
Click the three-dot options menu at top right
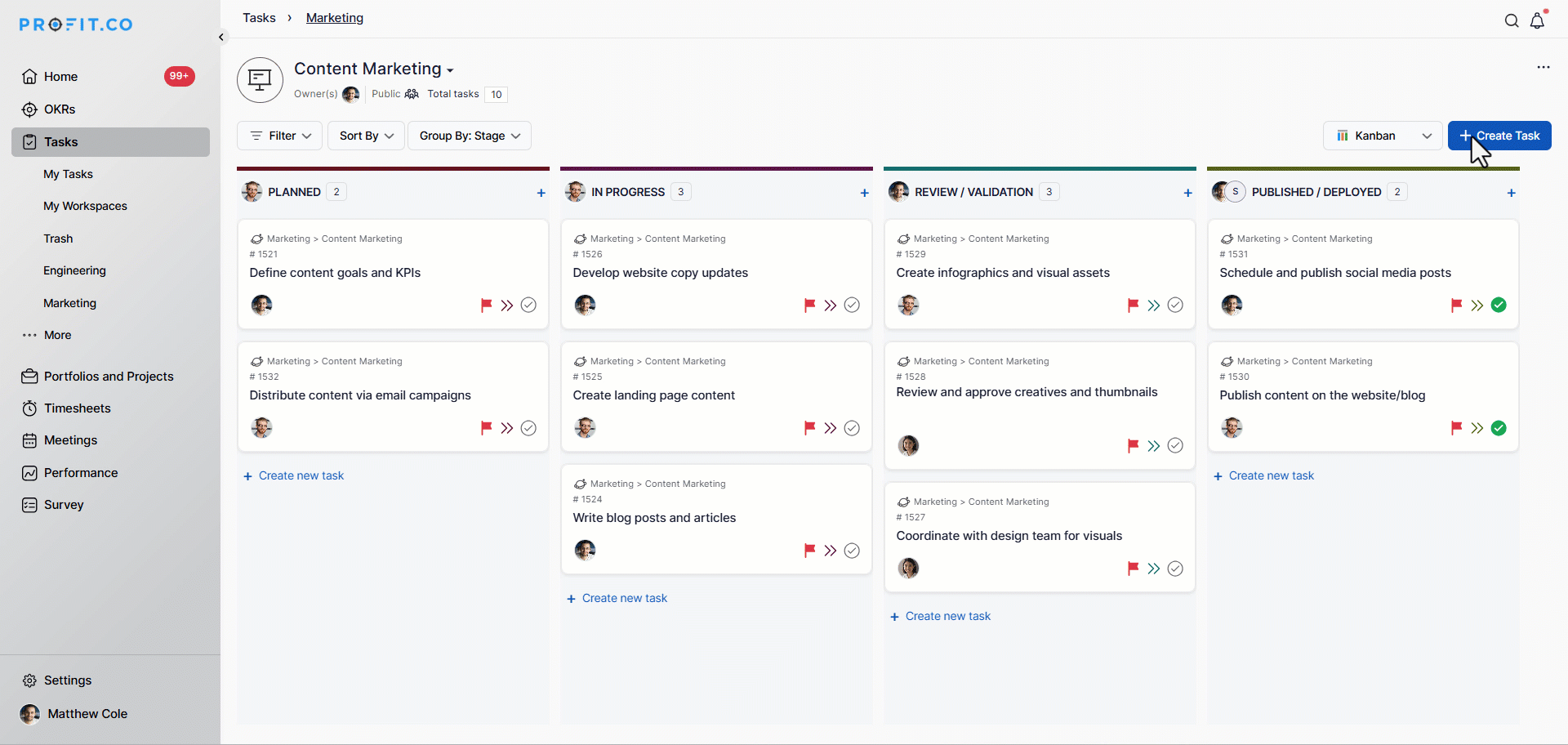point(1543,68)
